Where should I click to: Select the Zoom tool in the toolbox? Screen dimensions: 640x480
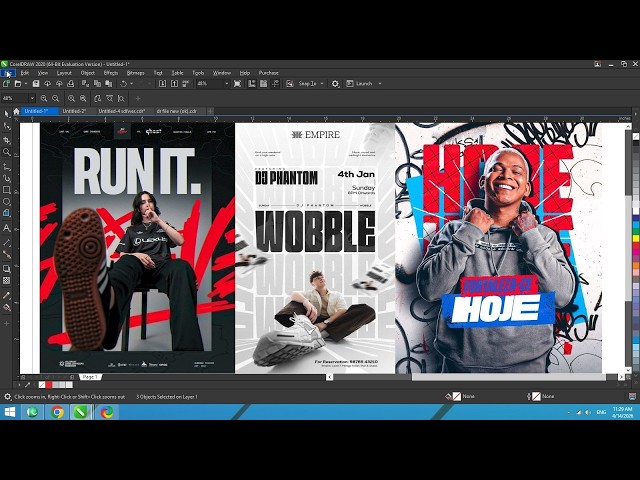[7, 152]
